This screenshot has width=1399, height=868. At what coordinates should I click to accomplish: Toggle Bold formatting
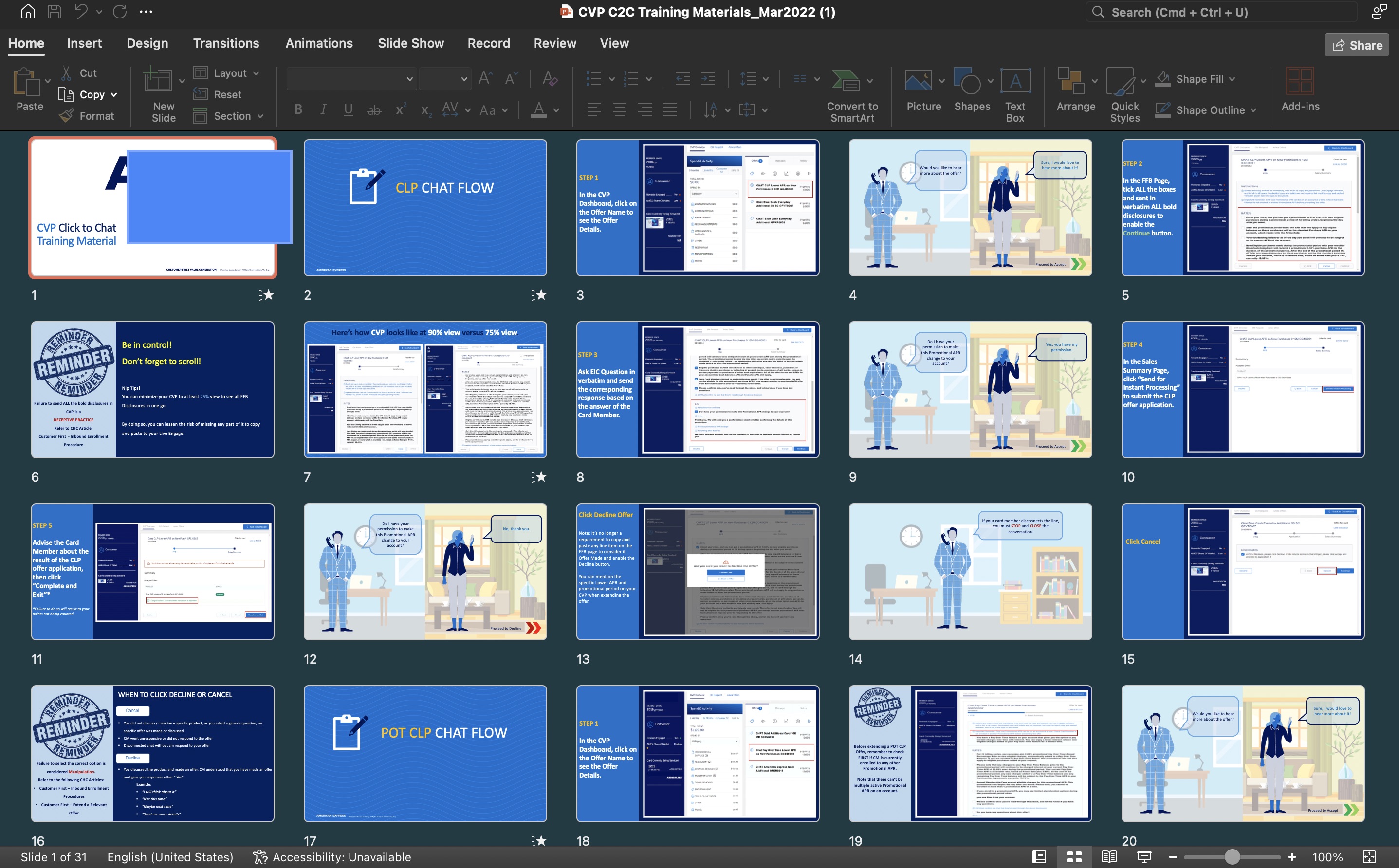tap(298, 109)
